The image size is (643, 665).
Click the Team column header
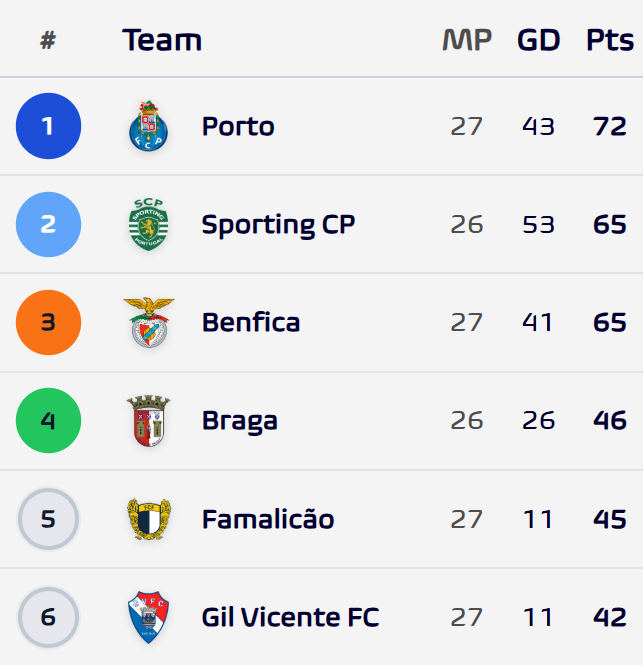(162, 40)
